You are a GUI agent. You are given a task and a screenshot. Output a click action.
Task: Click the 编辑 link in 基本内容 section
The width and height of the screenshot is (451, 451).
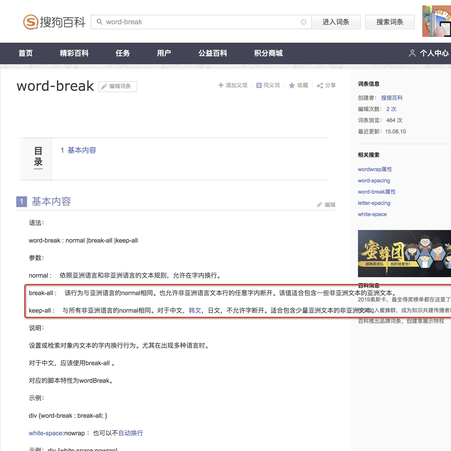pos(330,205)
